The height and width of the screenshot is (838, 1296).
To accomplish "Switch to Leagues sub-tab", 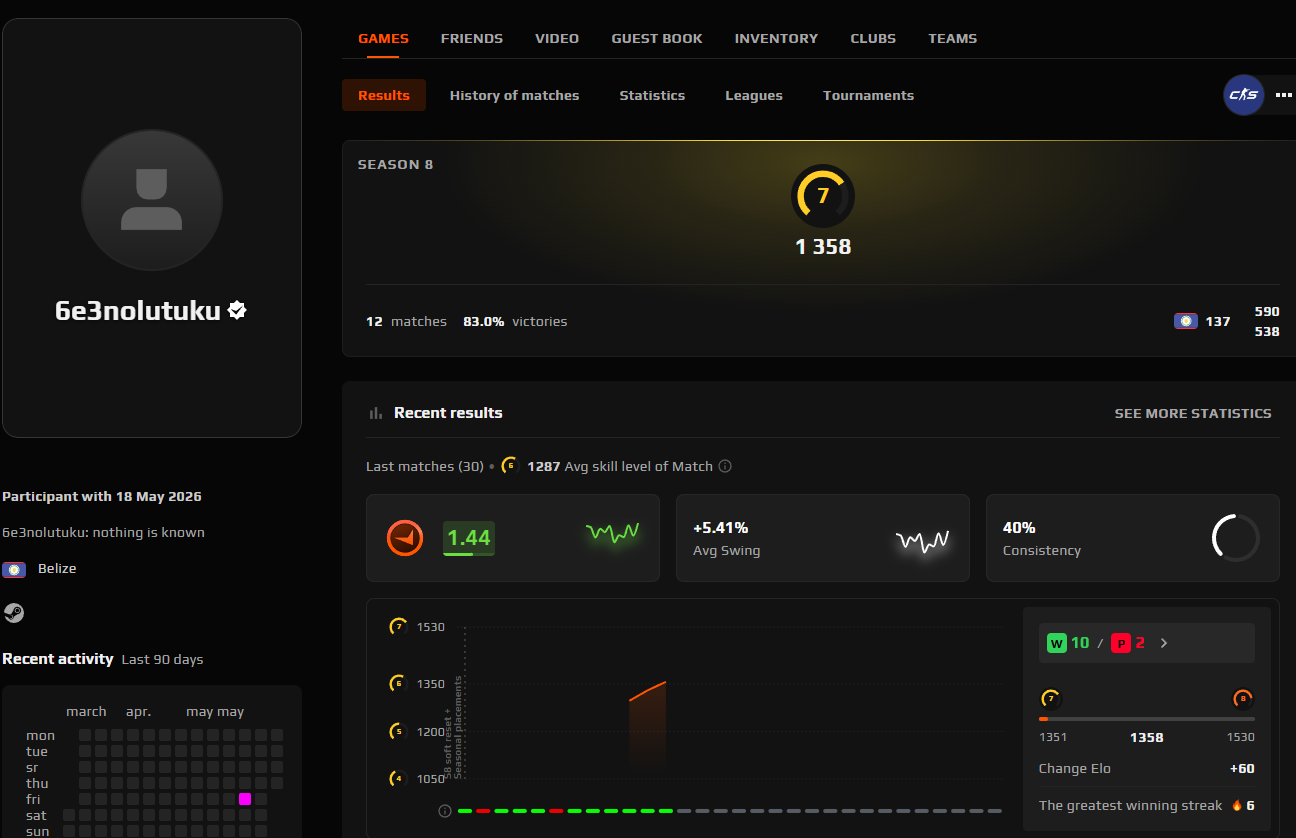I will [754, 95].
